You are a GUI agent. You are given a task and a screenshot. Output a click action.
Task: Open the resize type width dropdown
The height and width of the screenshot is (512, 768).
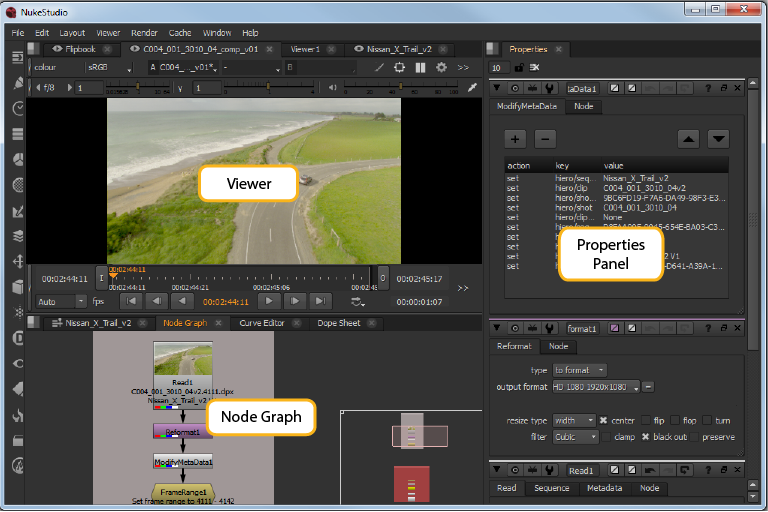coord(574,421)
